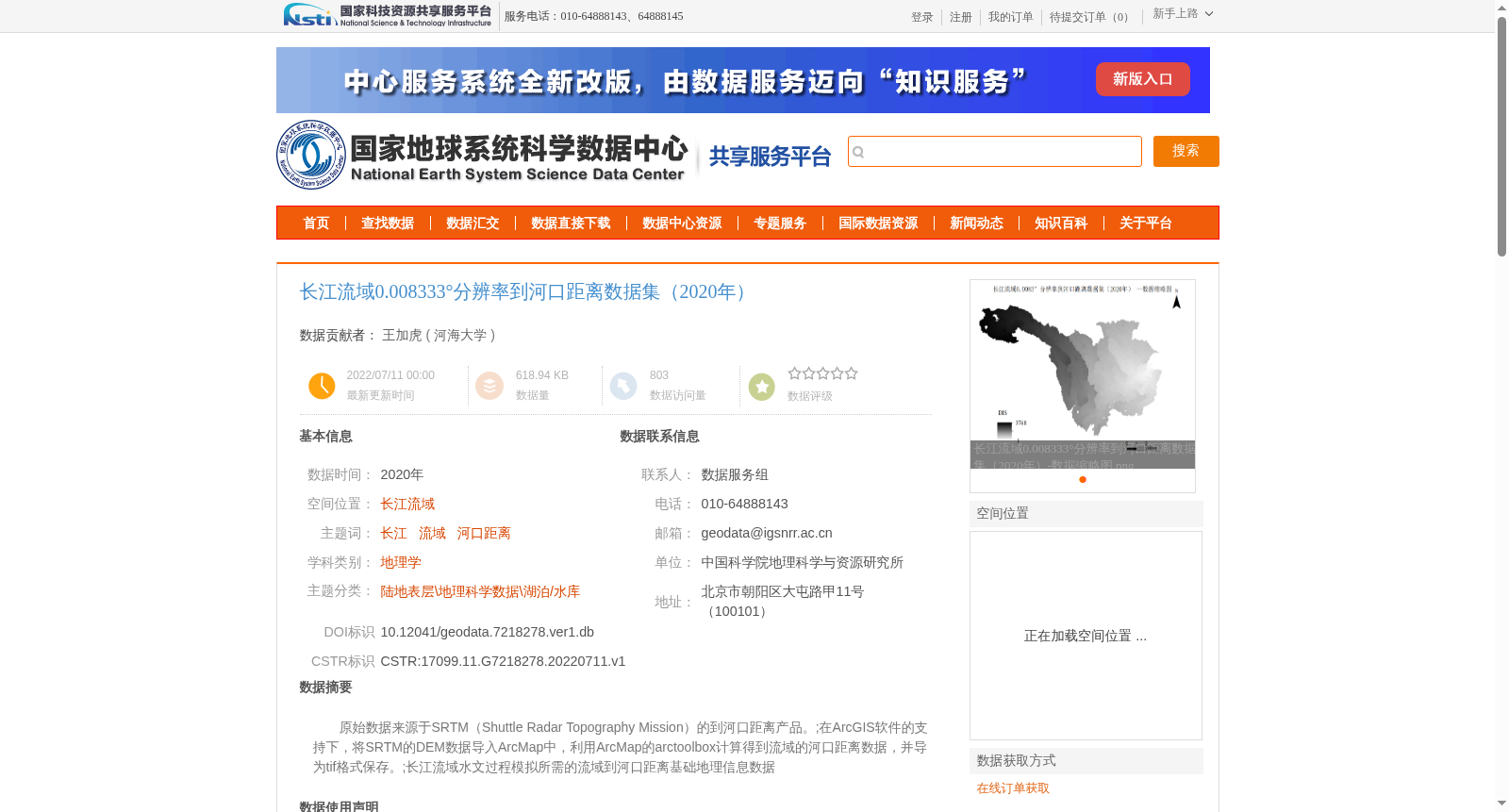Open the 数据直接下载 menu
The width and height of the screenshot is (1509, 812).
pyautogui.click(x=571, y=224)
